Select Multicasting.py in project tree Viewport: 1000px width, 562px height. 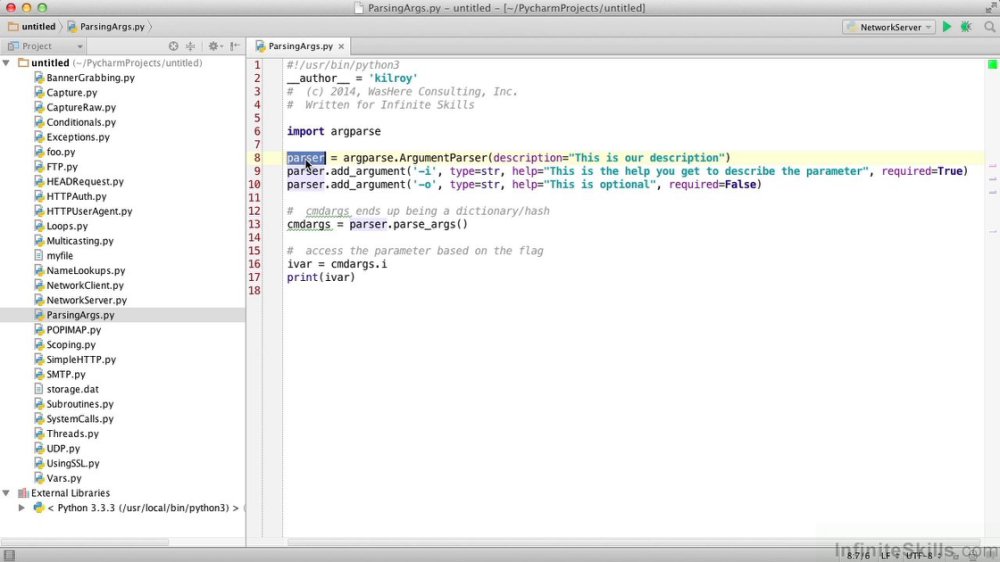click(x=80, y=240)
